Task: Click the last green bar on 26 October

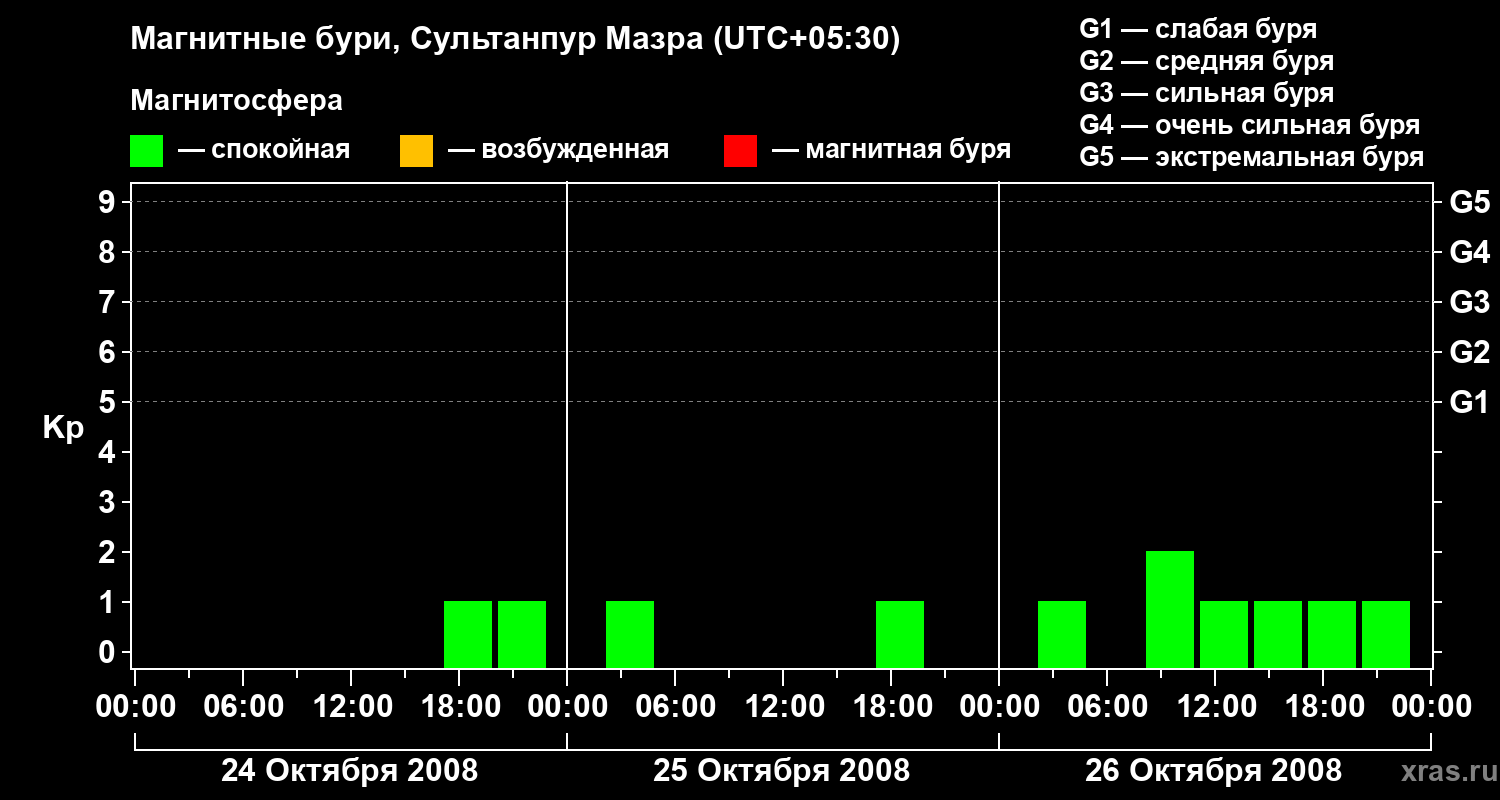Action: [1385, 634]
